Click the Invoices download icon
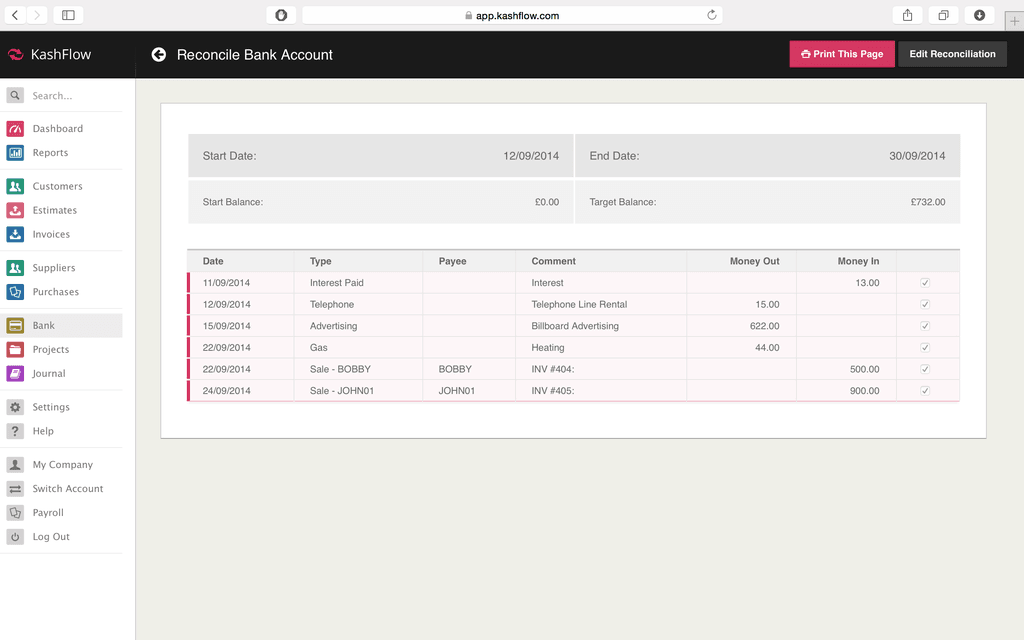Screen dimensions: 1024x640 tap(15, 234)
